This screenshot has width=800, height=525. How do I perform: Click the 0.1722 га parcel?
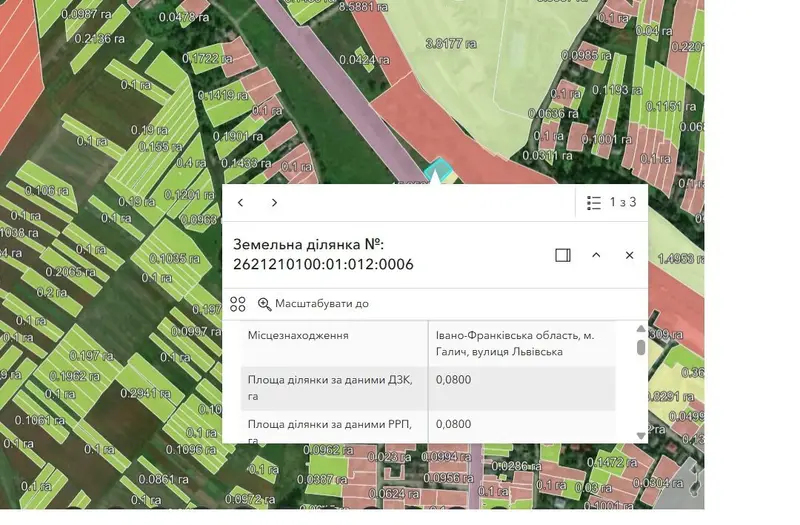click(207, 59)
